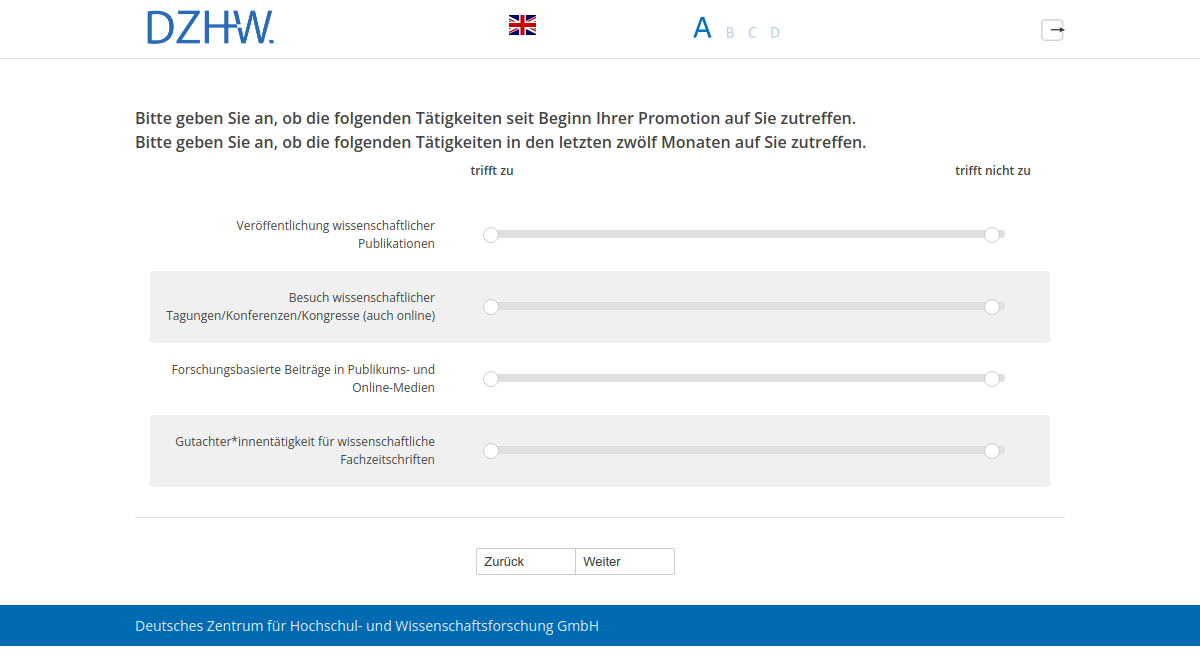This screenshot has width=1200, height=655.
Task: Click the DZHW logo
Action: tap(210, 29)
